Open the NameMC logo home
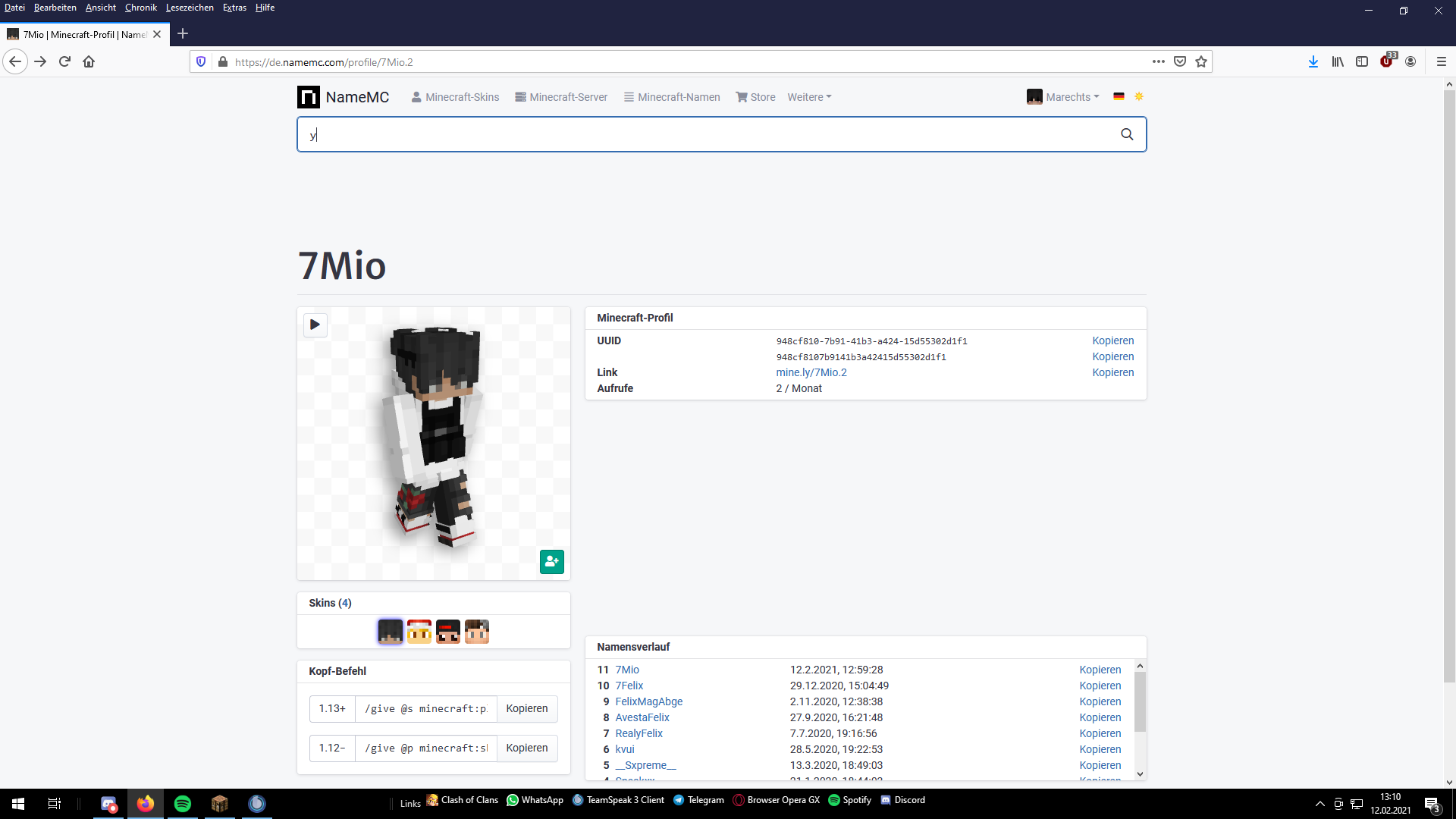Image resolution: width=1456 pixels, height=819 pixels. (344, 97)
